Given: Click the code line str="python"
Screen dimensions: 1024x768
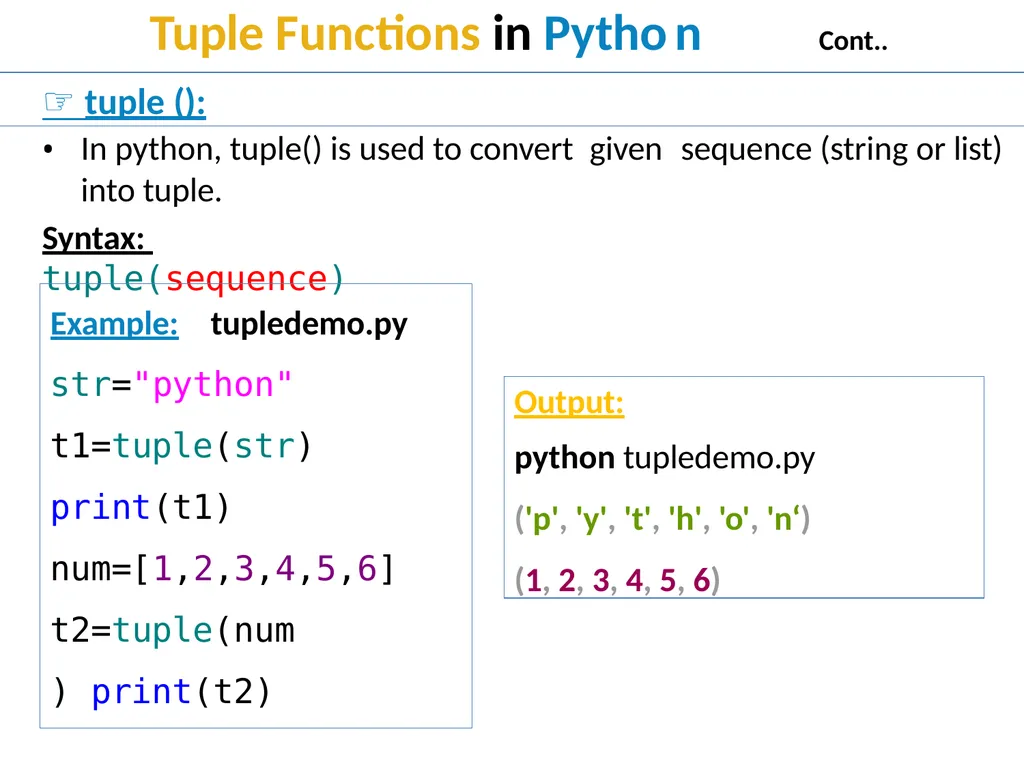Looking at the screenshot, I should coord(171,385).
